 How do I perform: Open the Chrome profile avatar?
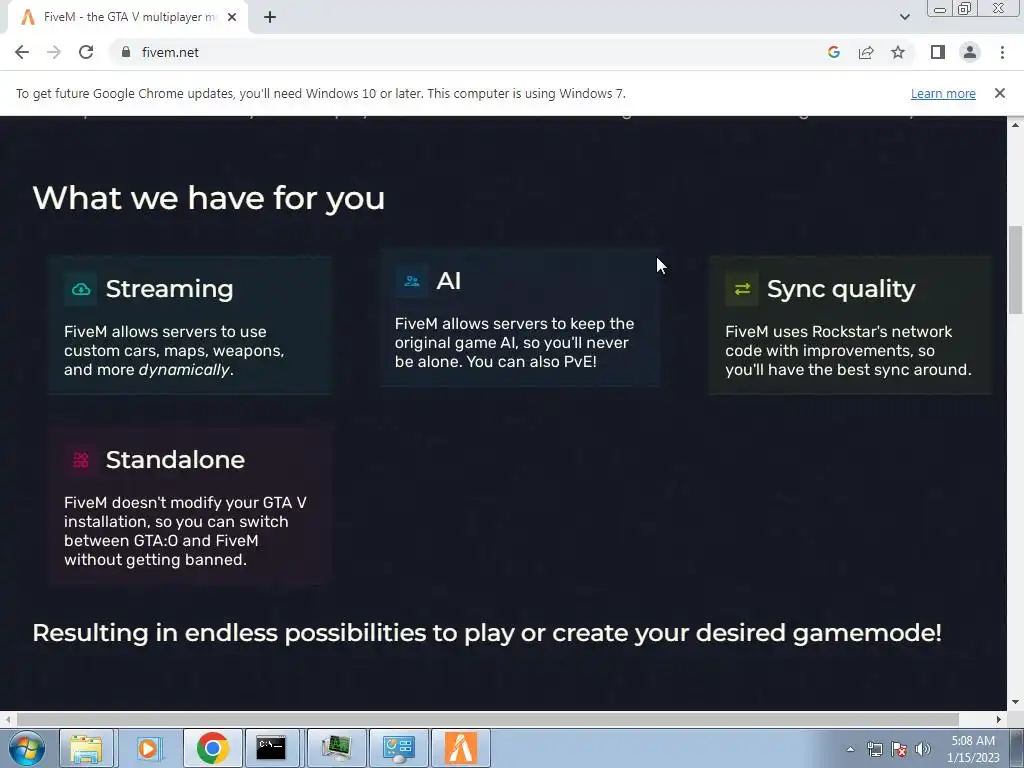coord(970,52)
